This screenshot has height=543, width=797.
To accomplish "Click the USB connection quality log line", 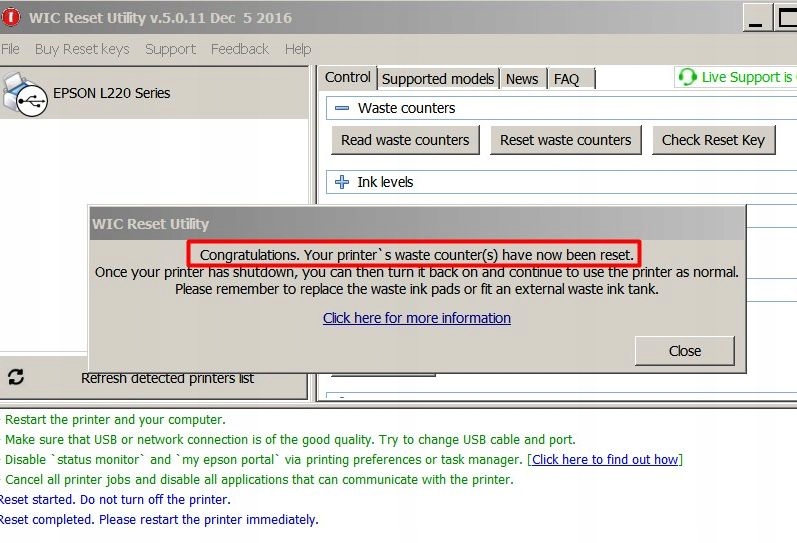I will [290, 439].
